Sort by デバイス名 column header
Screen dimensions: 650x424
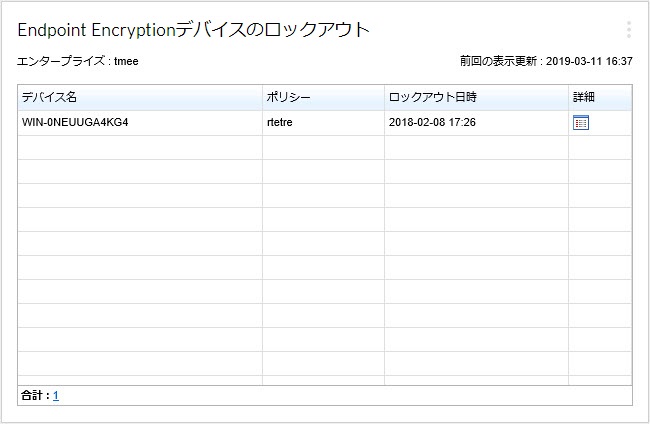click(140, 98)
